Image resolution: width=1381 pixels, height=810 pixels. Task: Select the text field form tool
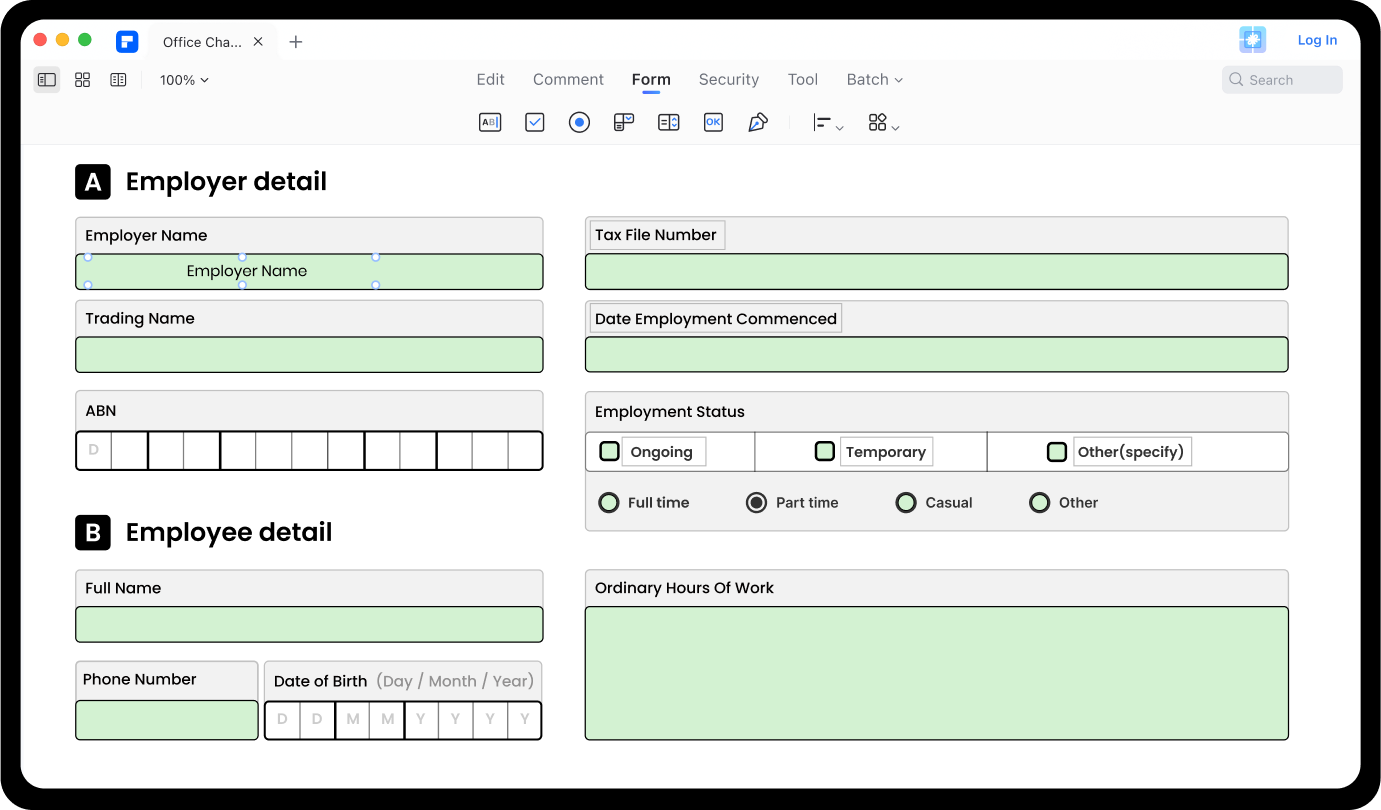pos(490,122)
